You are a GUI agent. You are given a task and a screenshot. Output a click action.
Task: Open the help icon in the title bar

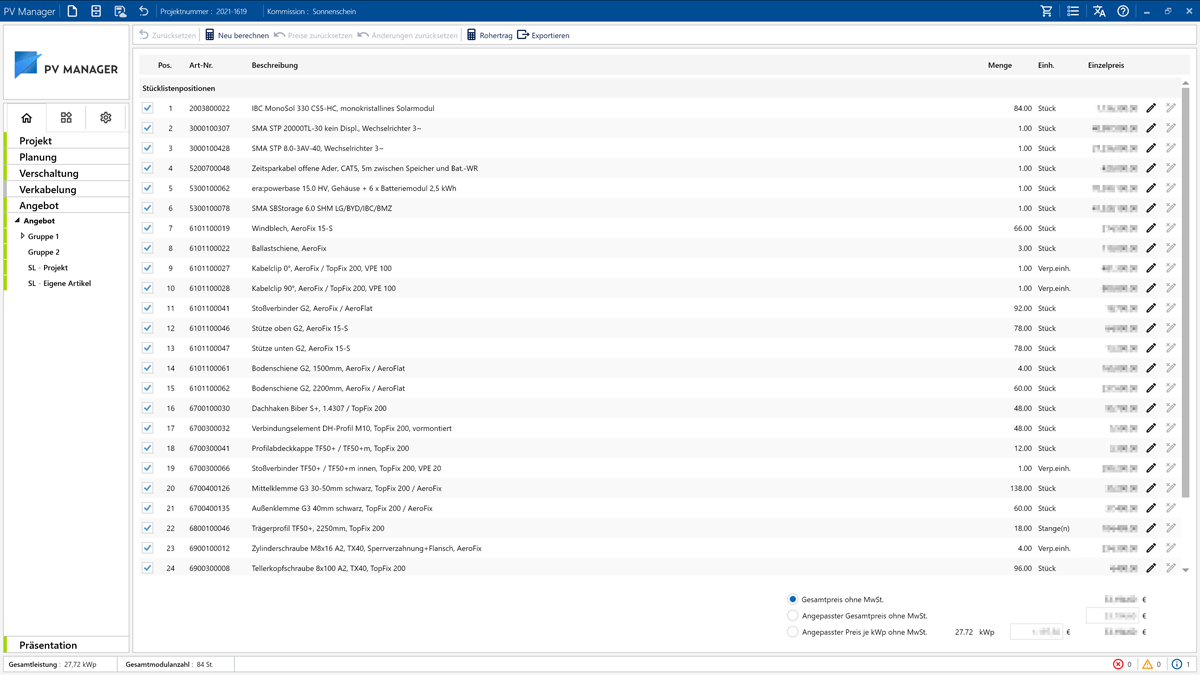[1124, 12]
